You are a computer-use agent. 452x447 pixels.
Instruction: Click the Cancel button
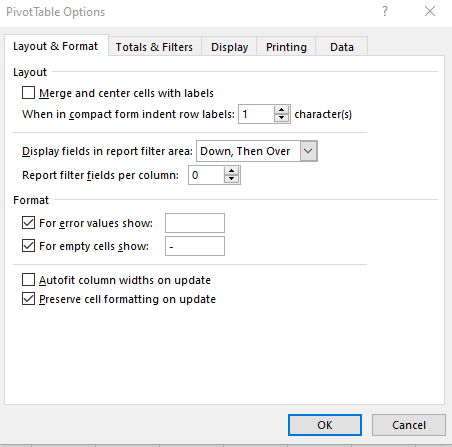pyautogui.click(x=409, y=425)
